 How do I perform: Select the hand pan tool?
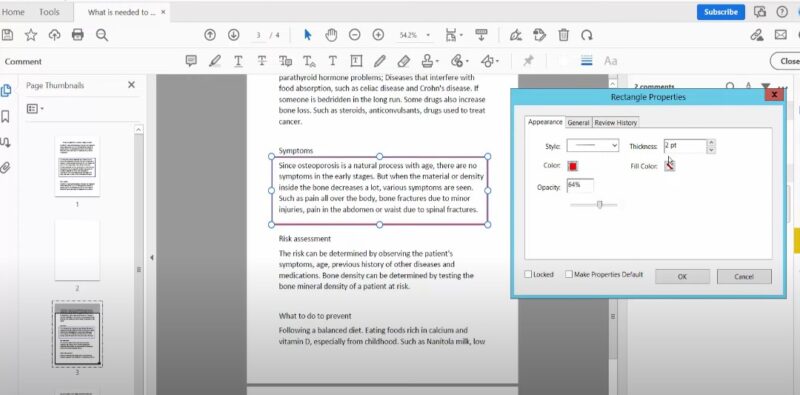pyautogui.click(x=331, y=35)
